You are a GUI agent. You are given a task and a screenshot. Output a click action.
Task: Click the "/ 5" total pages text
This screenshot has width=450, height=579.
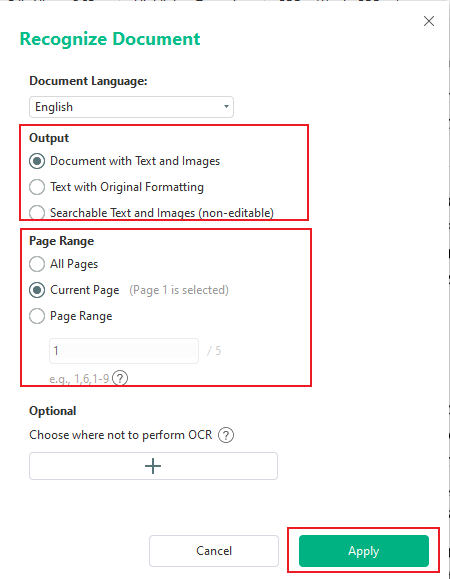(x=214, y=351)
